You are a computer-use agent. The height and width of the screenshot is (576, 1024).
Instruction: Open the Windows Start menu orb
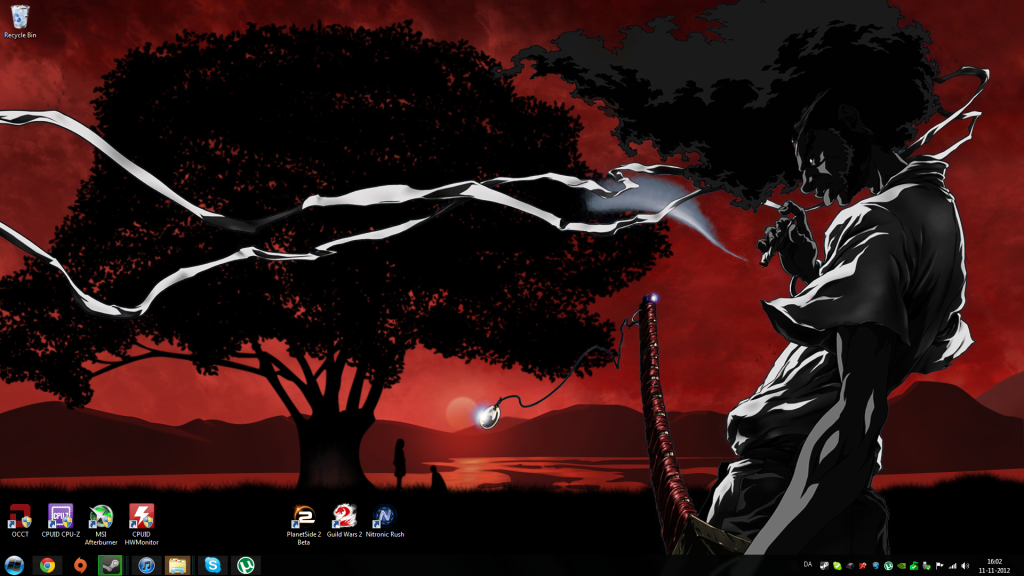pyautogui.click(x=14, y=565)
